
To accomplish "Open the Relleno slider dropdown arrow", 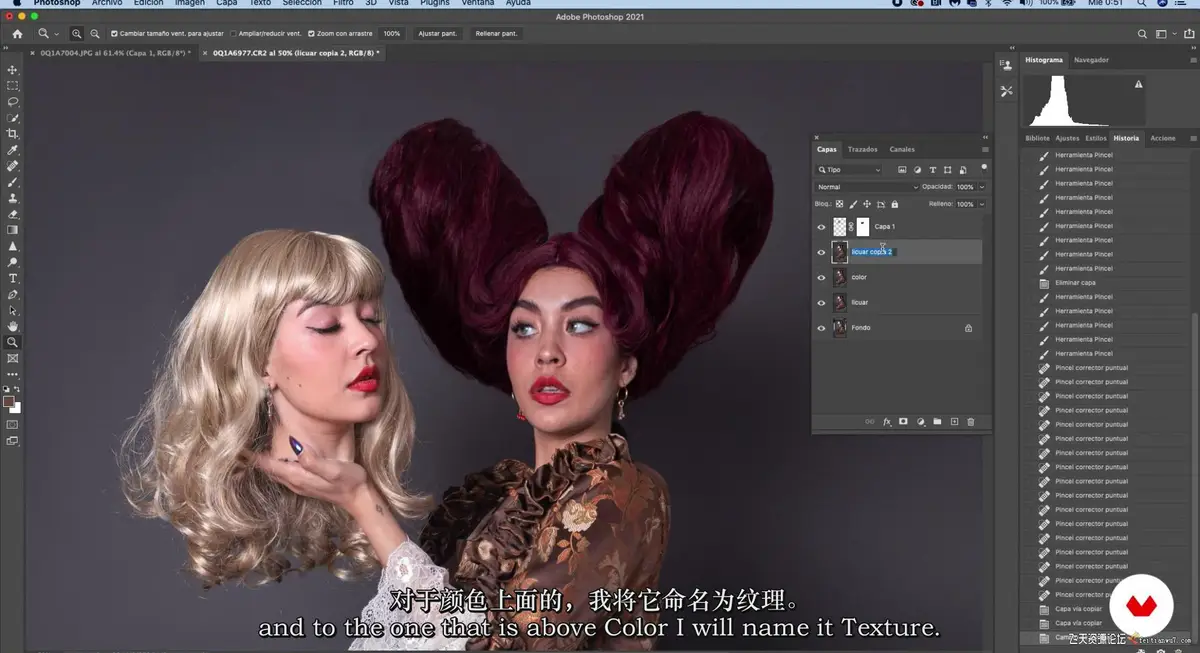I will click(x=982, y=204).
